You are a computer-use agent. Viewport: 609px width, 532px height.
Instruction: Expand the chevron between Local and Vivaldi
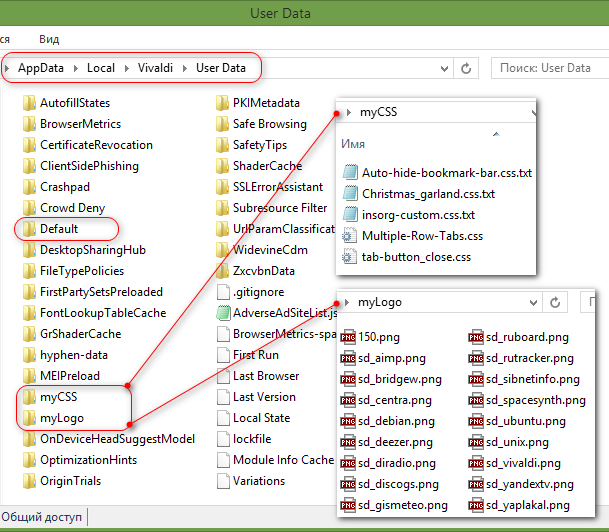point(123,68)
